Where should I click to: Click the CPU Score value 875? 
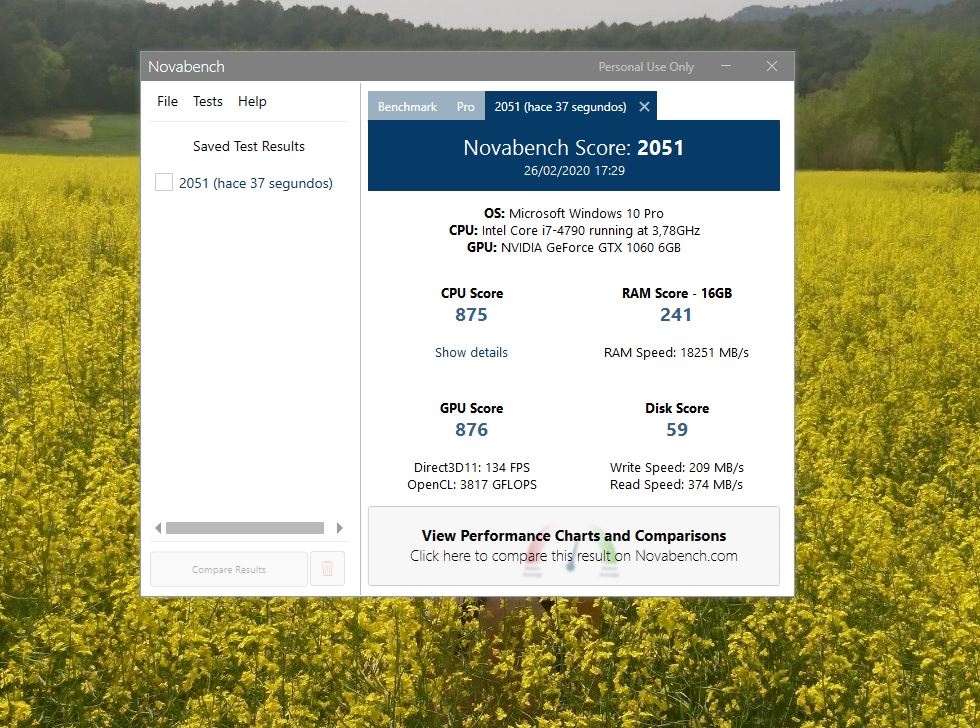(471, 314)
